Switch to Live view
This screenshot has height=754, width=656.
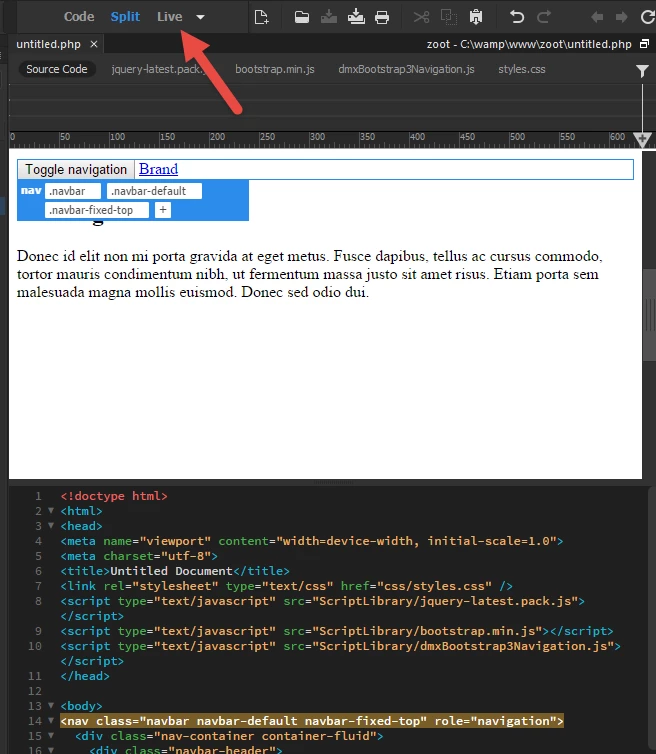(x=169, y=17)
